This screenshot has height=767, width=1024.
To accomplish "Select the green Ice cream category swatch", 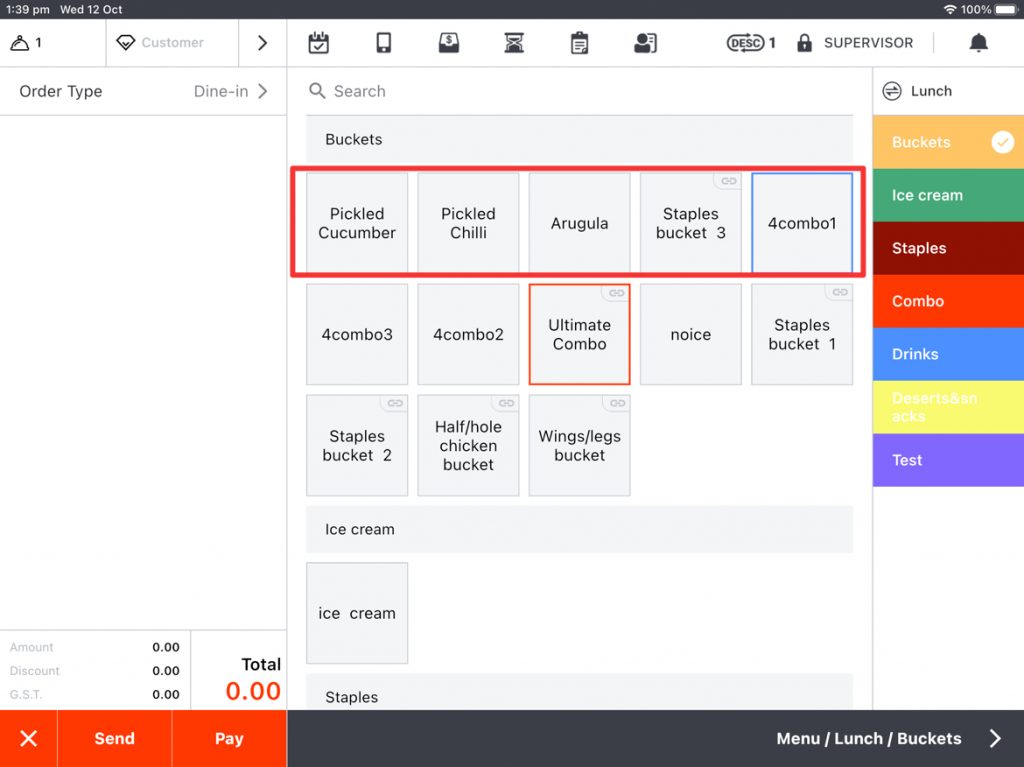I will pyautogui.click(x=948, y=195).
